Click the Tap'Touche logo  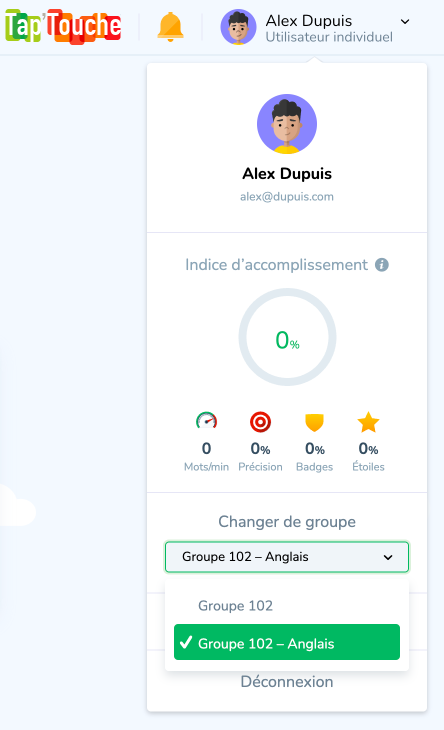point(63,27)
